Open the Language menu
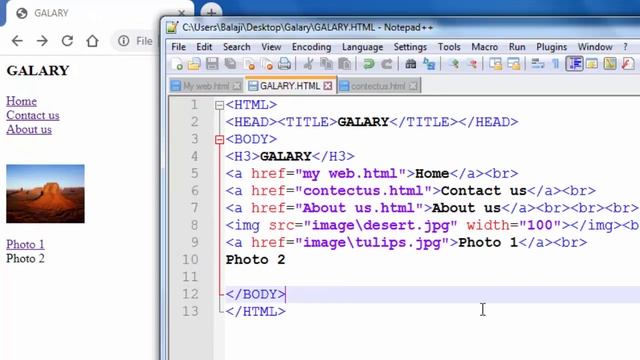The height and width of the screenshot is (360, 640). tap(362, 47)
